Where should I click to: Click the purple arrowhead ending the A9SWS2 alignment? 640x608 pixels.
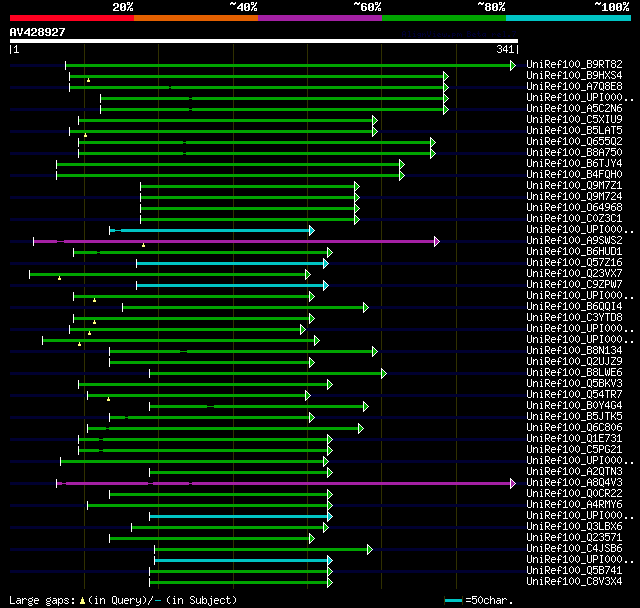click(x=437, y=242)
